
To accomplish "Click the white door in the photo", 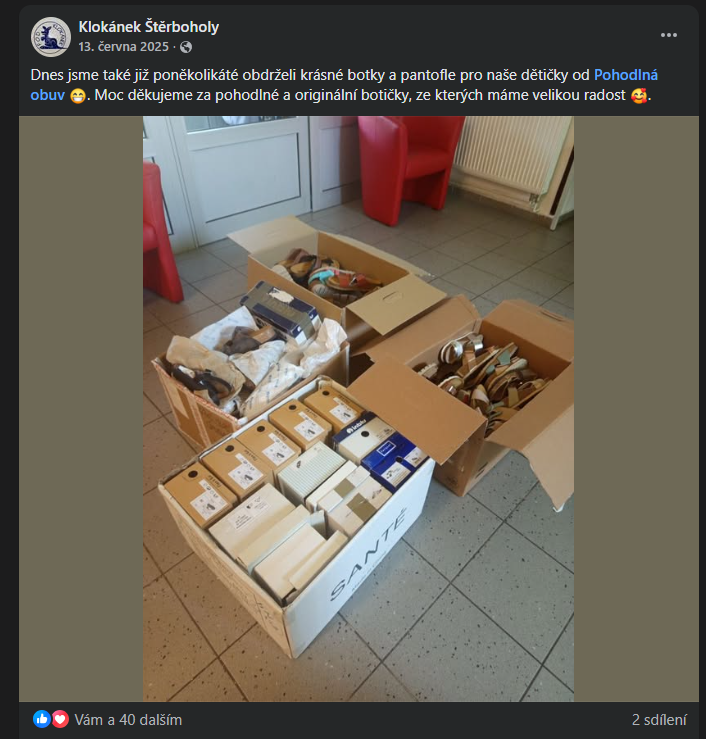I will tap(240, 179).
